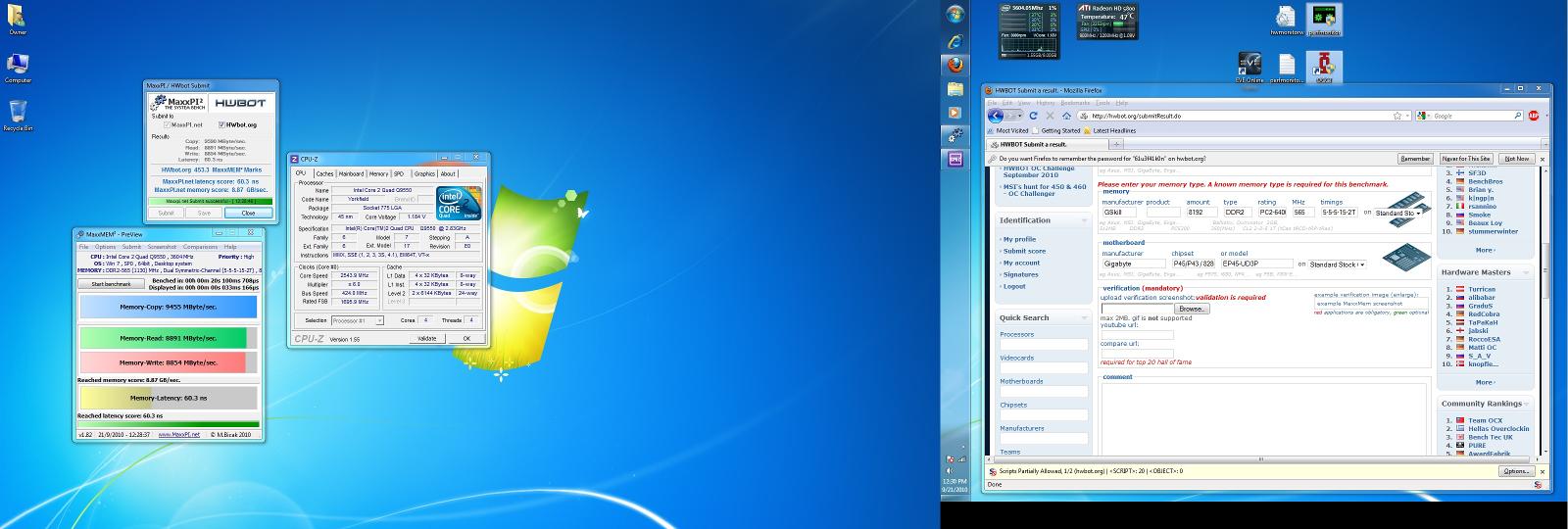Click NoScript Options button
This screenshot has height=529, width=1568.
[1514, 471]
